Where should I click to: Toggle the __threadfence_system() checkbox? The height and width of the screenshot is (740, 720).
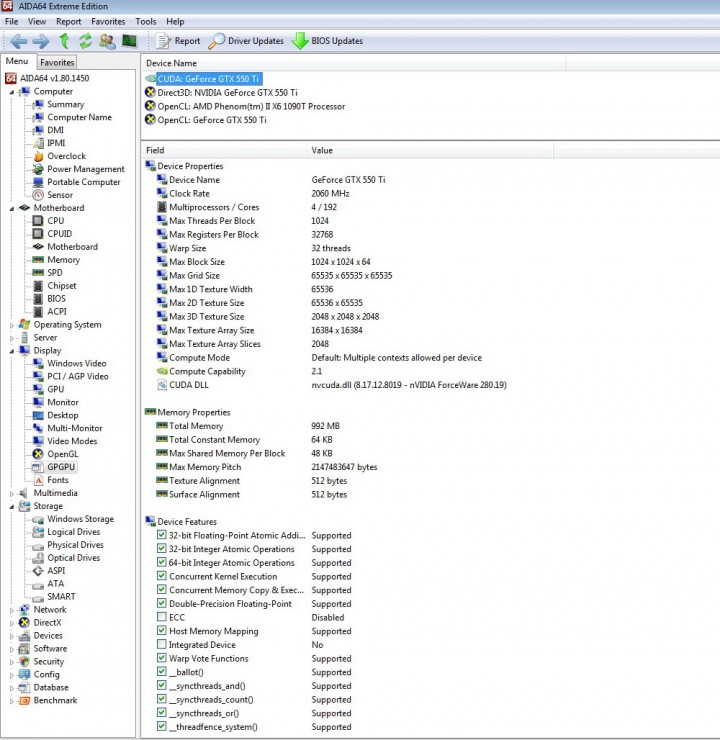point(161,726)
